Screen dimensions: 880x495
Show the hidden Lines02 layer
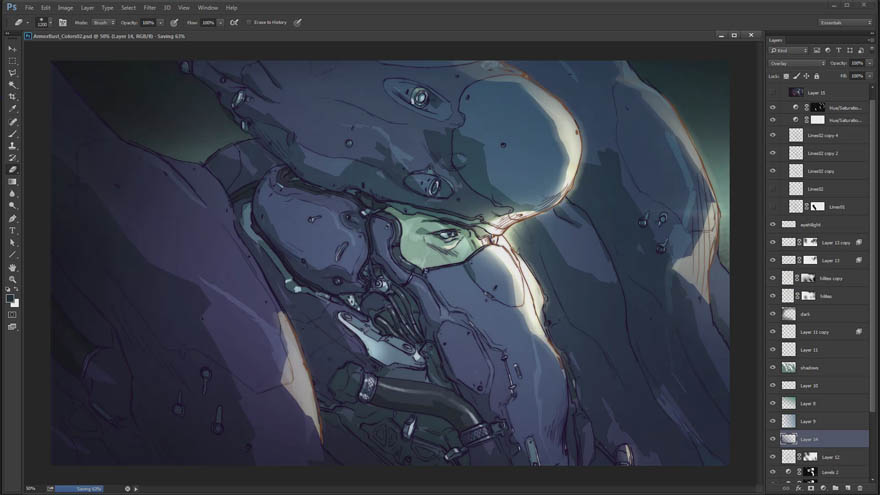(x=773, y=189)
